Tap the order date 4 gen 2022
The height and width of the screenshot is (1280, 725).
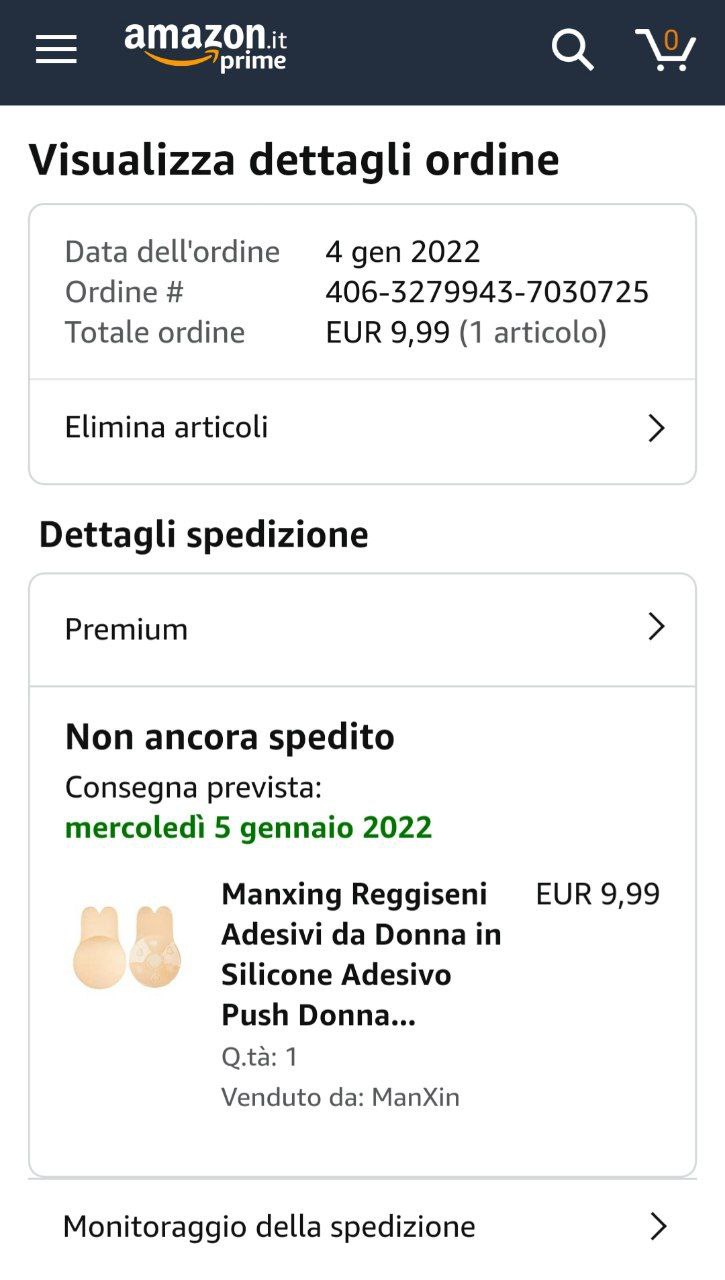pyautogui.click(x=402, y=251)
